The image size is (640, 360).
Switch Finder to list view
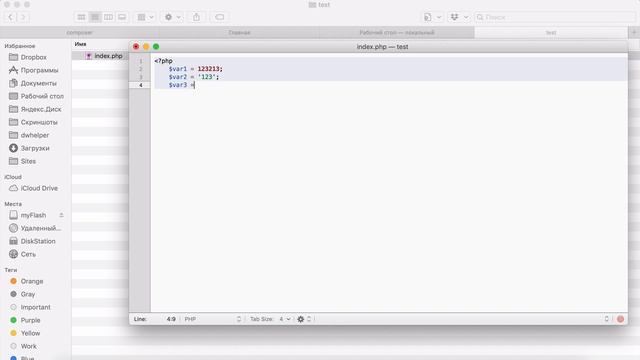pos(95,17)
